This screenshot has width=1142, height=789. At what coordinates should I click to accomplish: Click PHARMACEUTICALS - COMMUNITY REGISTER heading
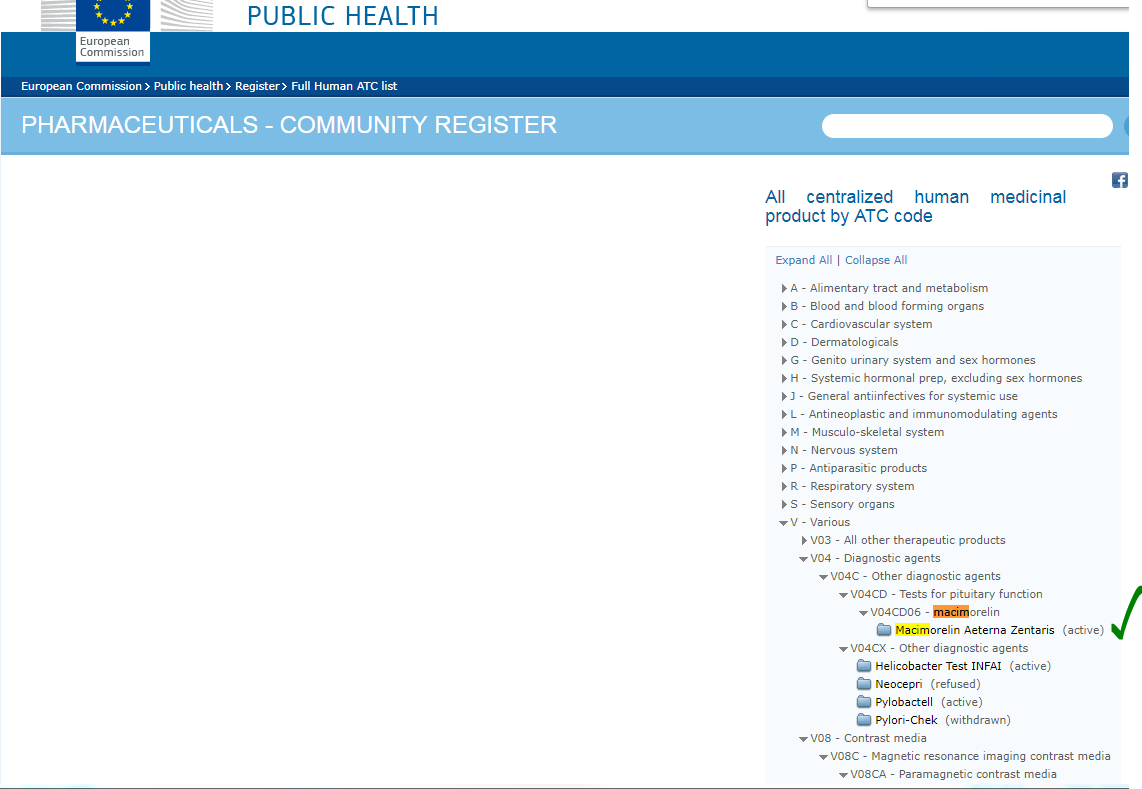coord(289,125)
